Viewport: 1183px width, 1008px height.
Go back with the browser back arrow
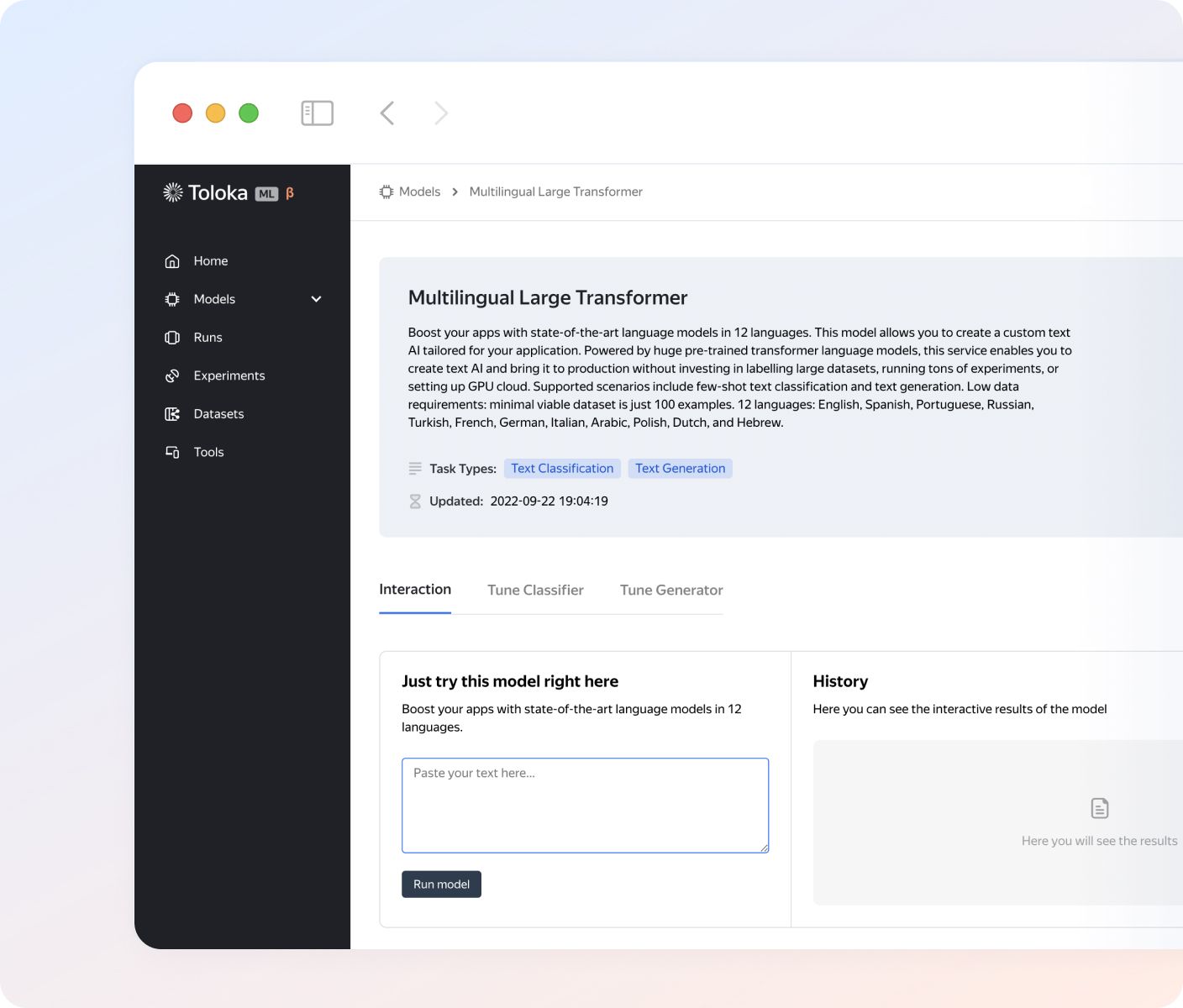pos(387,113)
